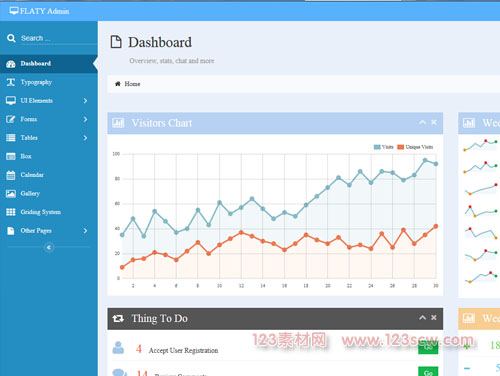Expand the Forms submenu chevron
Screen dimensions: 500x376
[85, 119]
